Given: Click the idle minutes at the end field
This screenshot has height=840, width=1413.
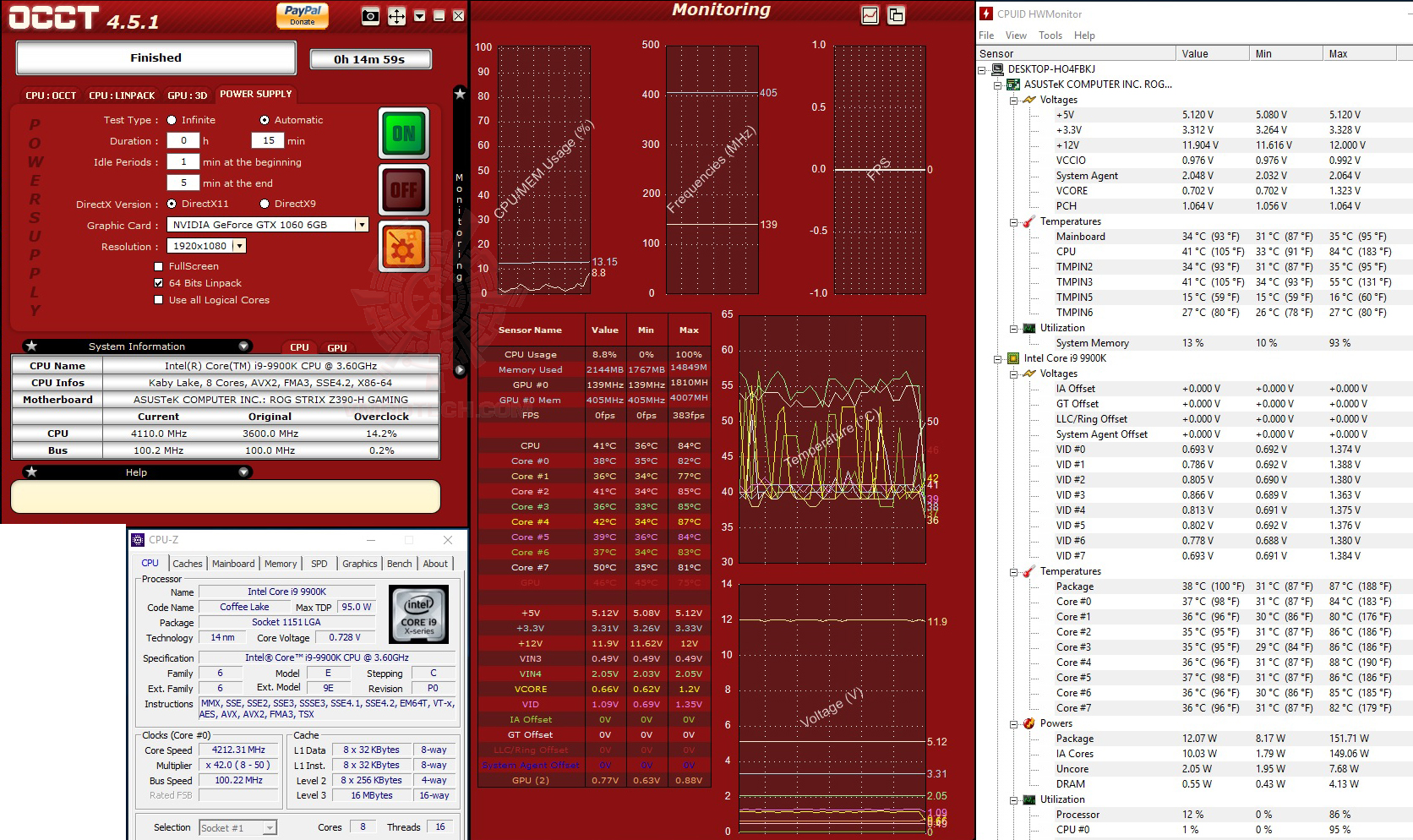Looking at the screenshot, I should click(x=183, y=183).
